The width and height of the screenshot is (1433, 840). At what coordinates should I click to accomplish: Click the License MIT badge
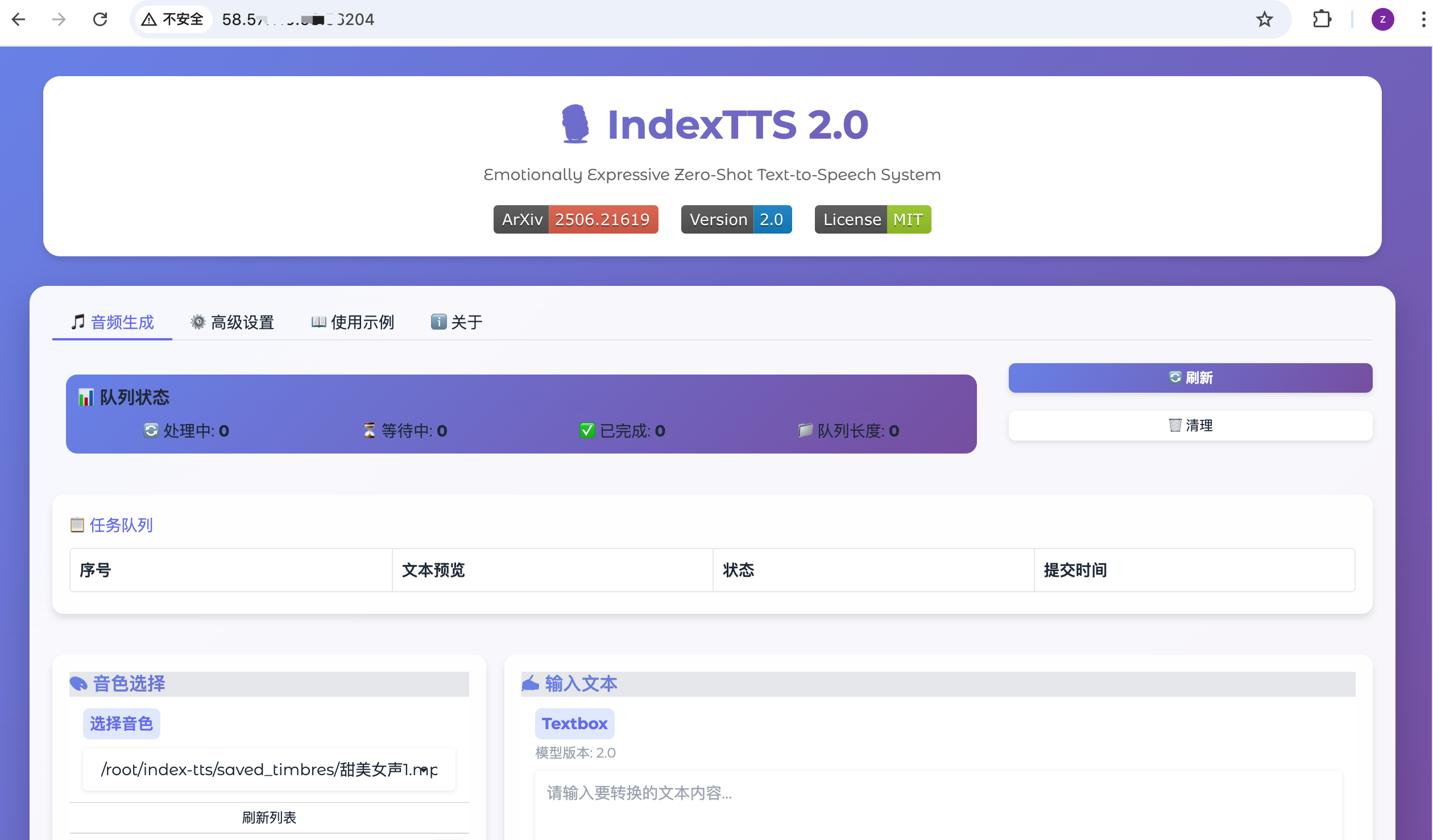pos(872,219)
